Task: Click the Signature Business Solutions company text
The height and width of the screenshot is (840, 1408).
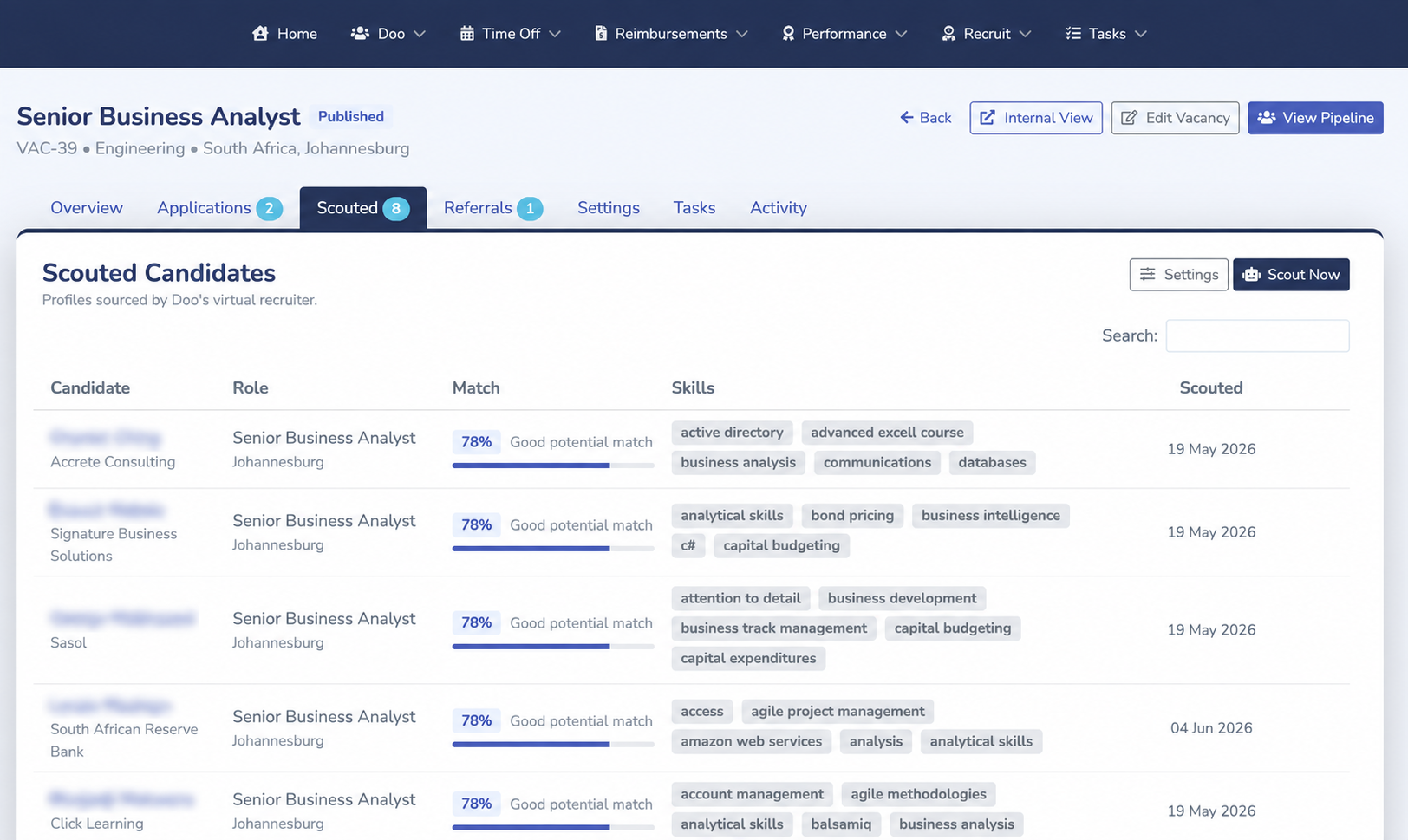Action: tap(114, 545)
